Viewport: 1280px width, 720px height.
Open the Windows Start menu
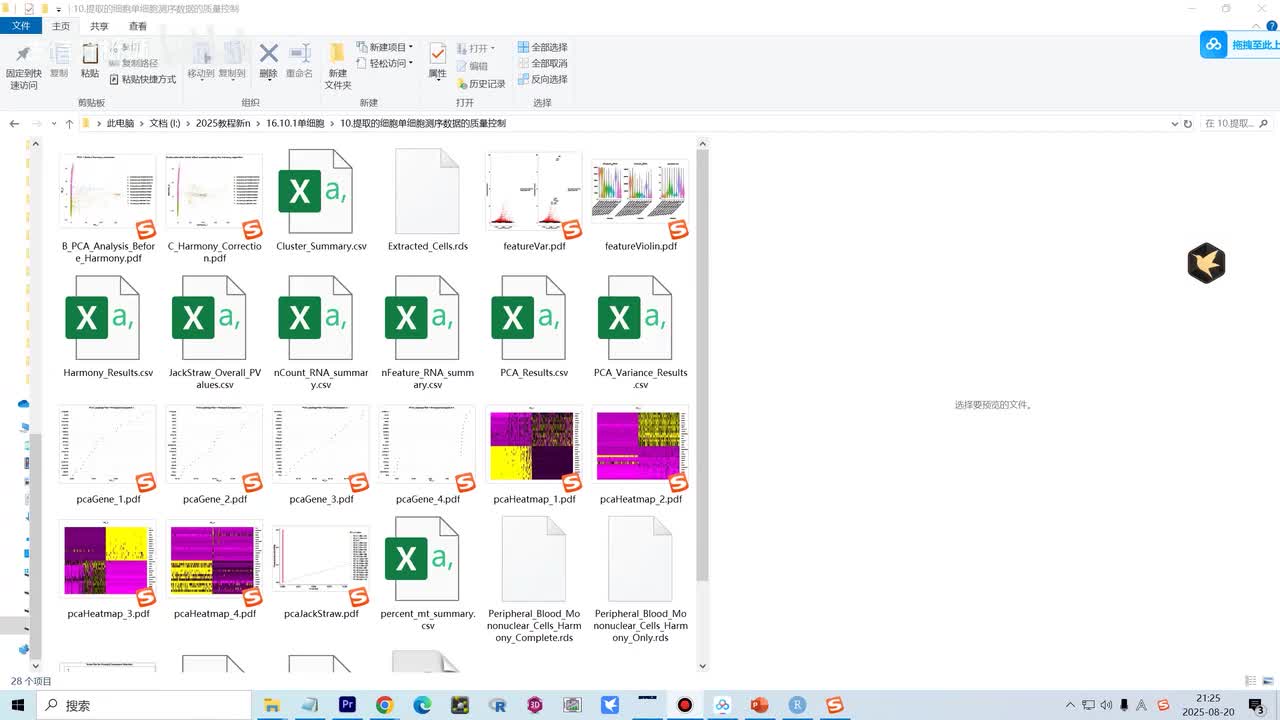click(19, 705)
